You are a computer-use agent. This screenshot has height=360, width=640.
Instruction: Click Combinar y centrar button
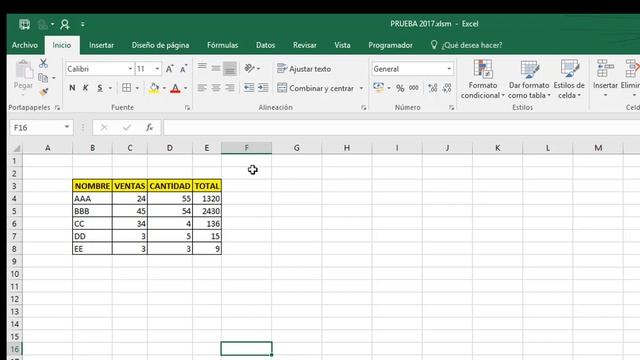(x=315, y=88)
